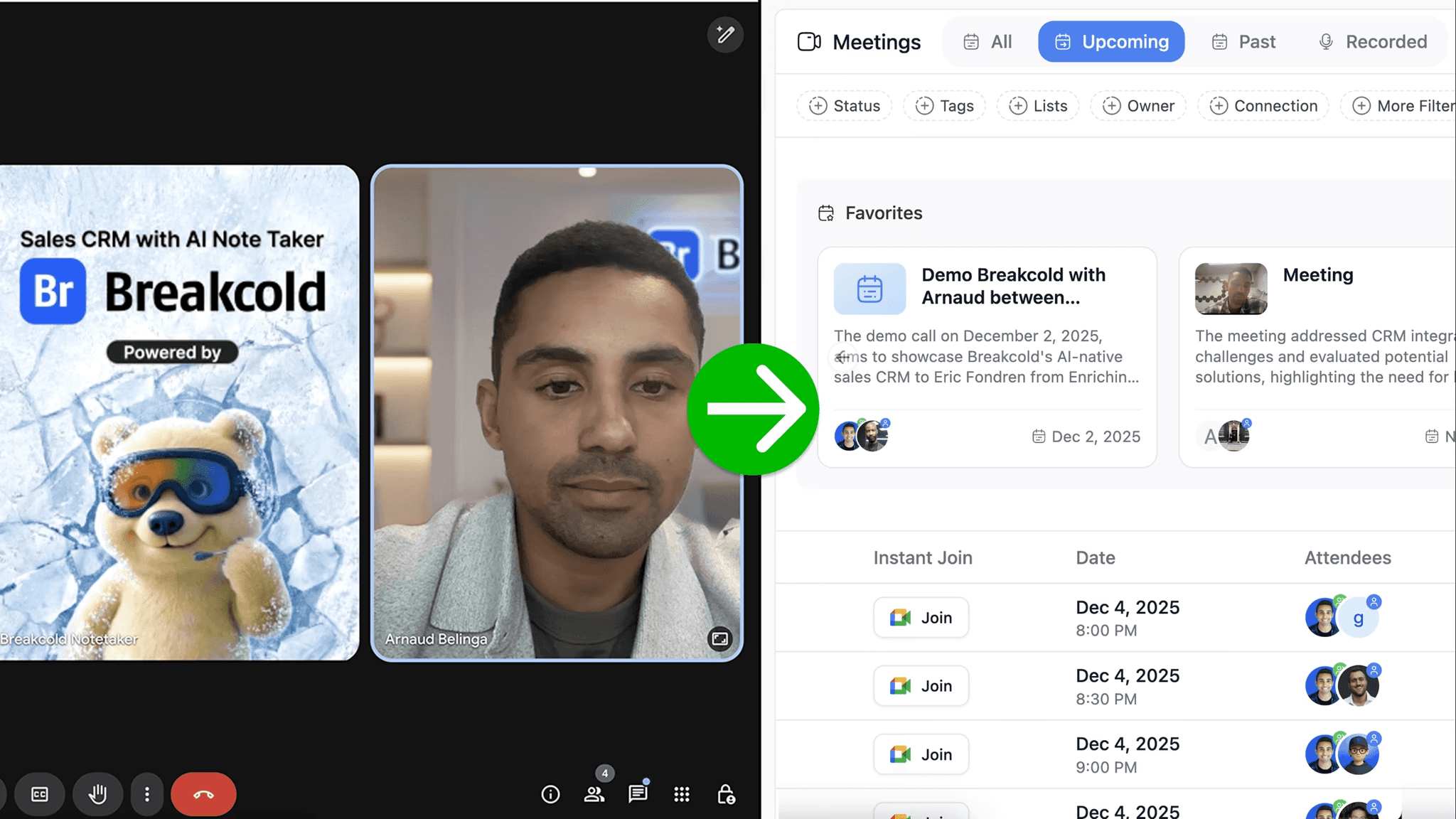Click the pencil edit icon on the call screen
Image resolution: width=1456 pixels, height=819 pixels.
tap(725, 34)
